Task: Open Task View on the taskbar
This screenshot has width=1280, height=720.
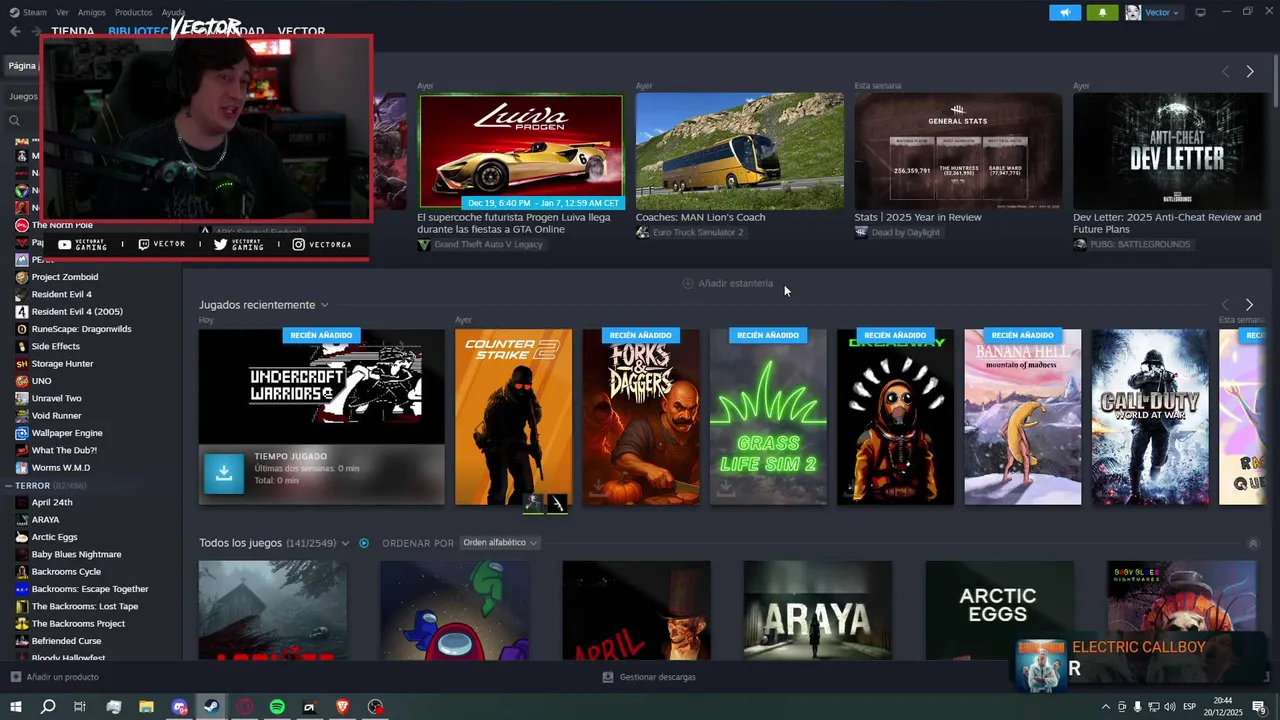Action: [x=80, y=707]
